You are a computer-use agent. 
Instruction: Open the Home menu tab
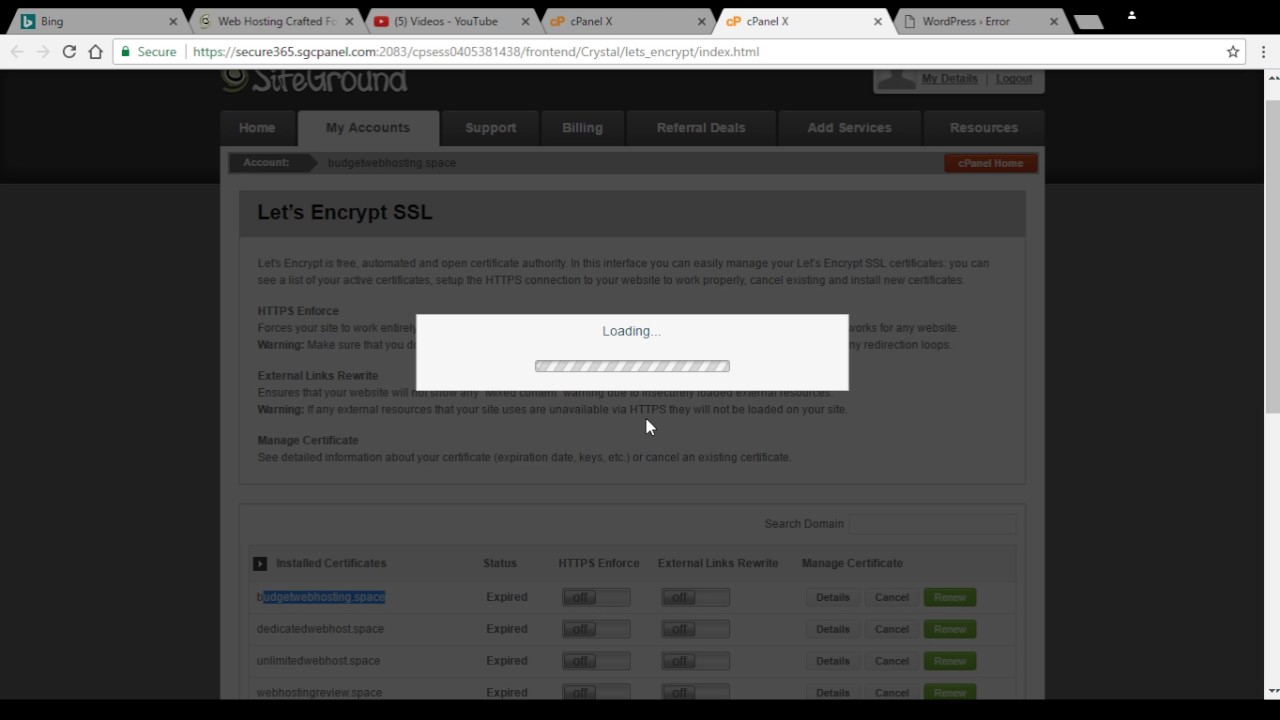(257, 128)
